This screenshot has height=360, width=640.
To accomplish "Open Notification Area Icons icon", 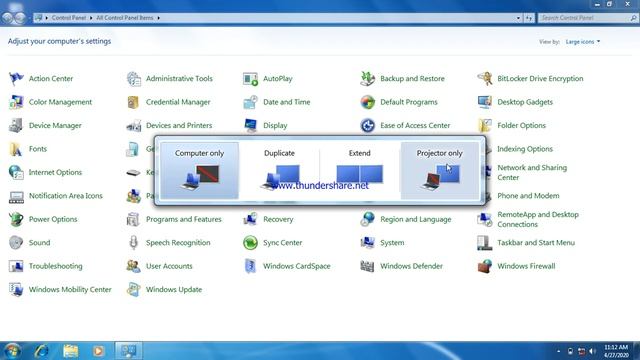I will click(x=16, y=196).
